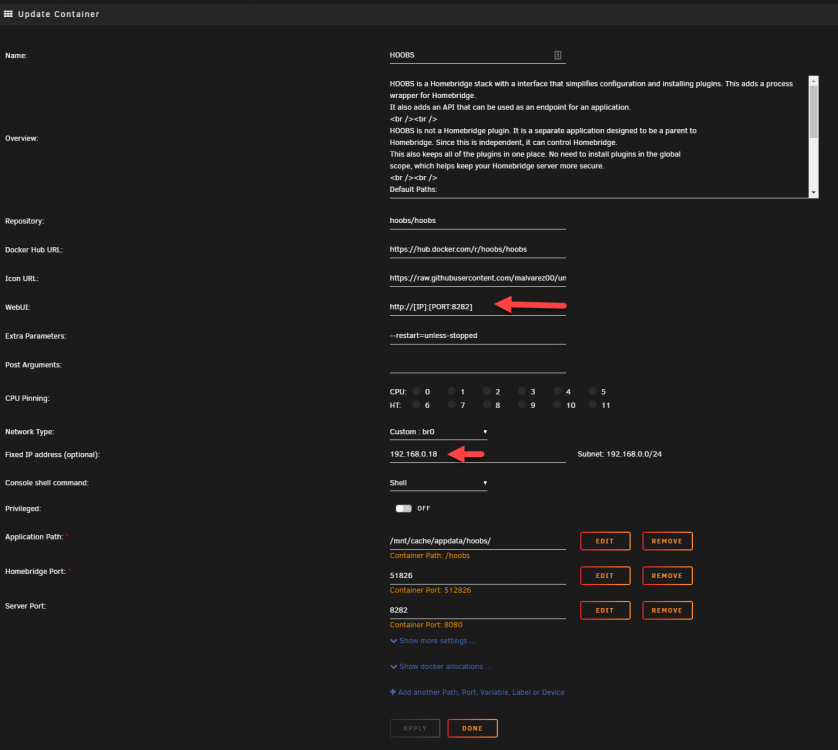838x750 pixels.
Task: Click the Overview scrollbar thumb
Action: coord(813,112)
